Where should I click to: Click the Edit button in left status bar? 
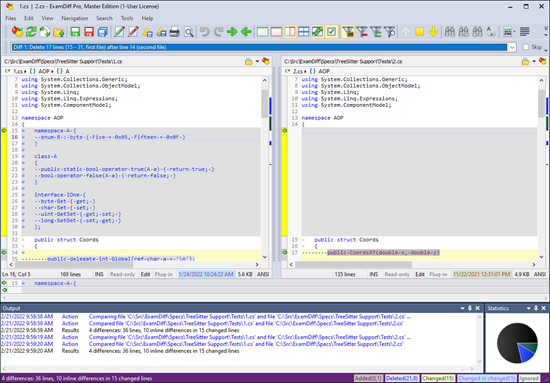[x=146, y=274]
